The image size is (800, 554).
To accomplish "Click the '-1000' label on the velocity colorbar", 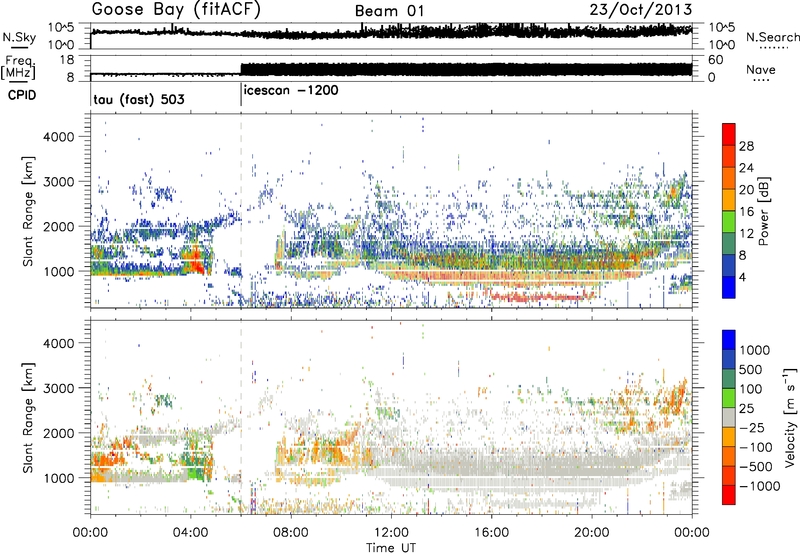I will coord(760,486).
